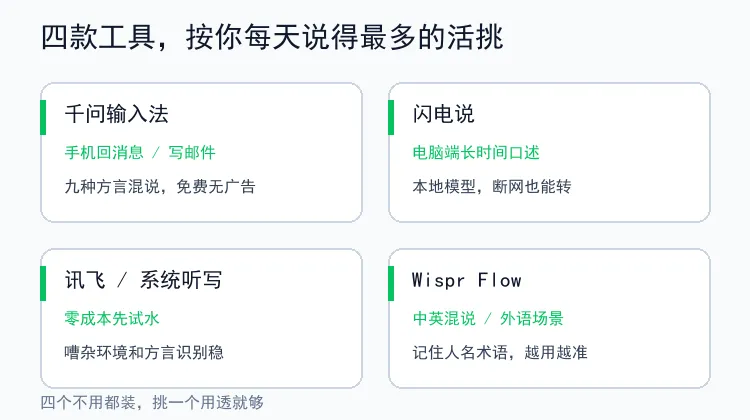Click the 闪电说 card title
750x420 pixels.
tap(443, 114)
